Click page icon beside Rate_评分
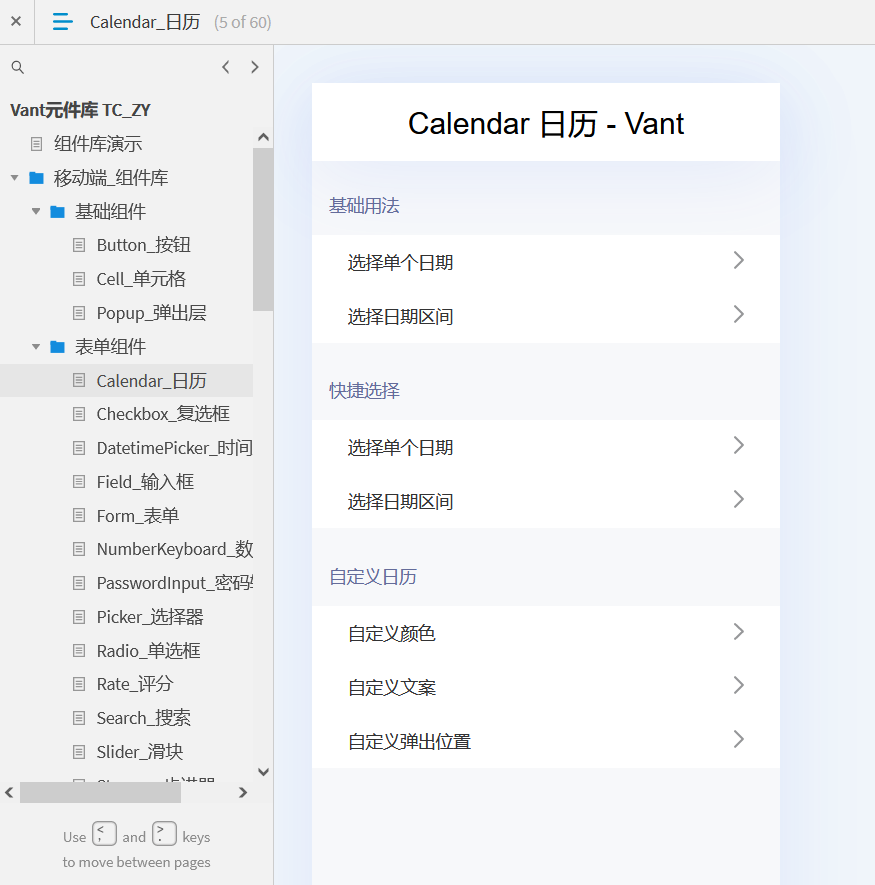 (79, 684)
